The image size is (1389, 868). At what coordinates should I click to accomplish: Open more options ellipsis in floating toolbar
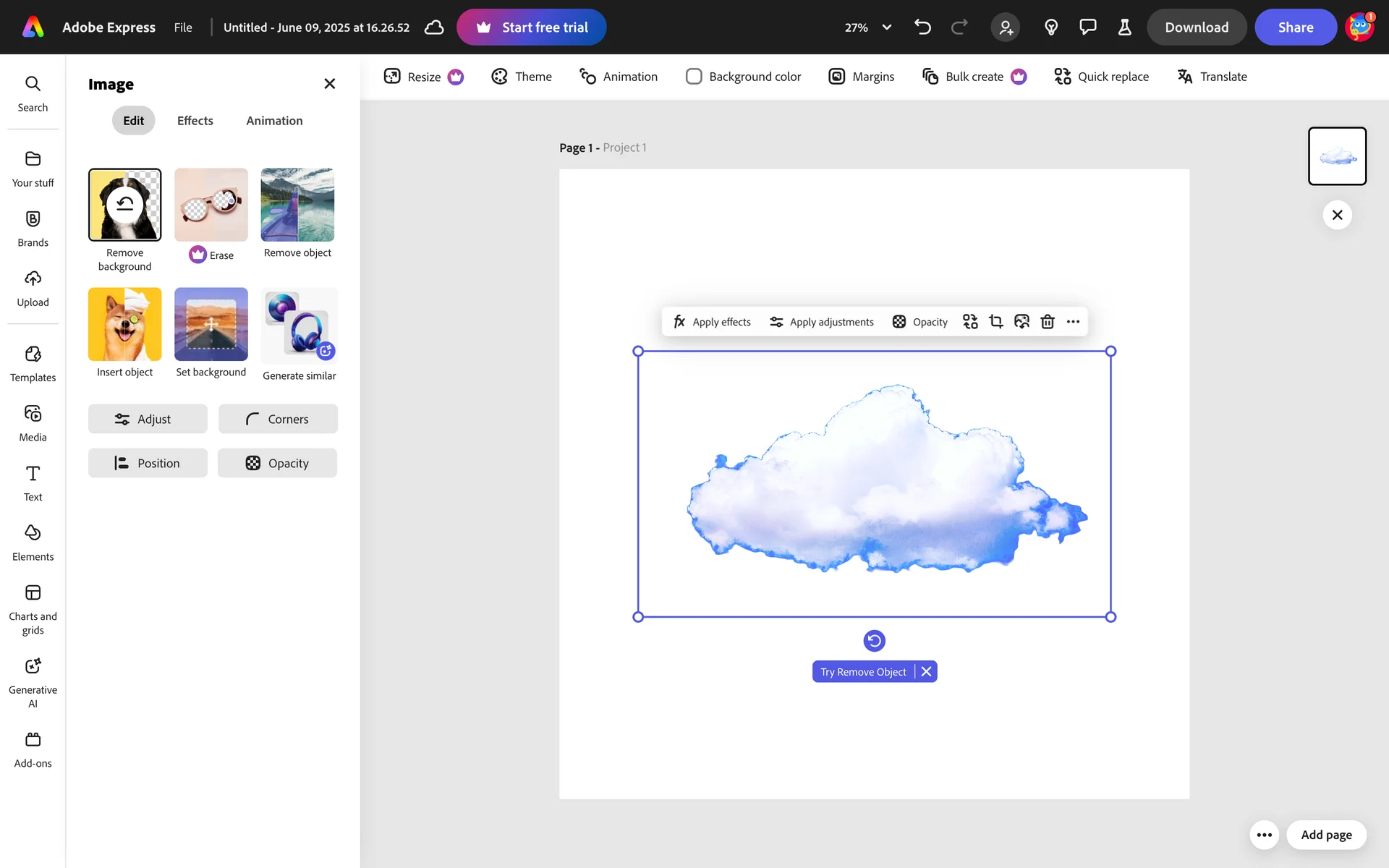(x=1073, y=322)
